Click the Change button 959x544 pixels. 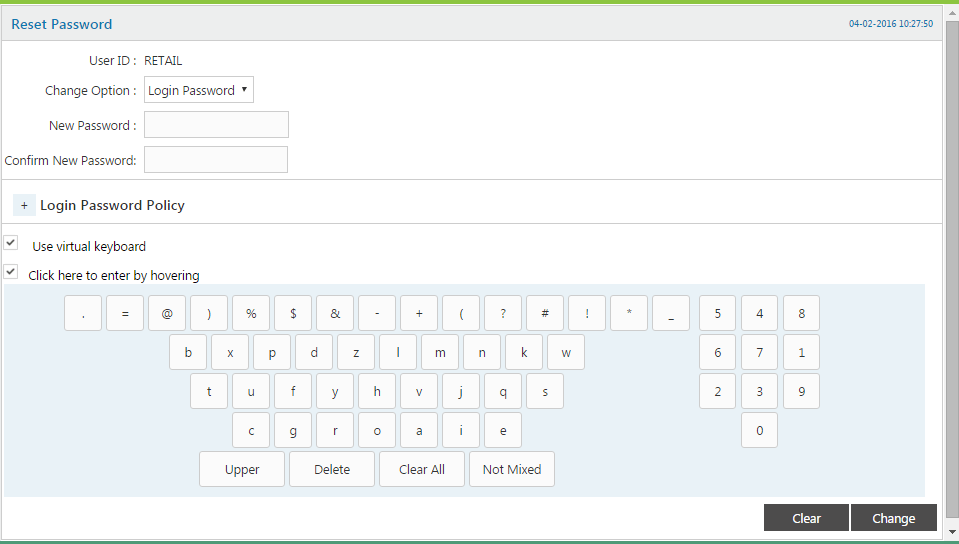(893, 518)
